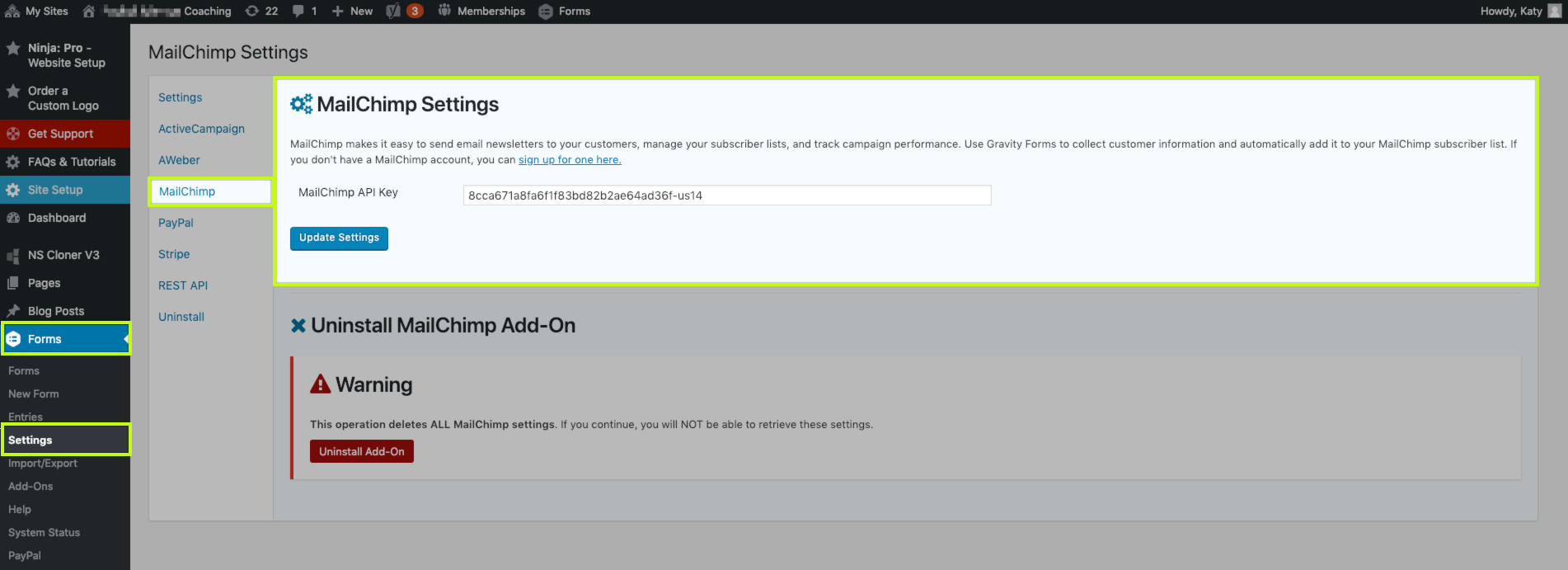
Task: Click the Dashboard palette icon
Action: coord(13,218)
